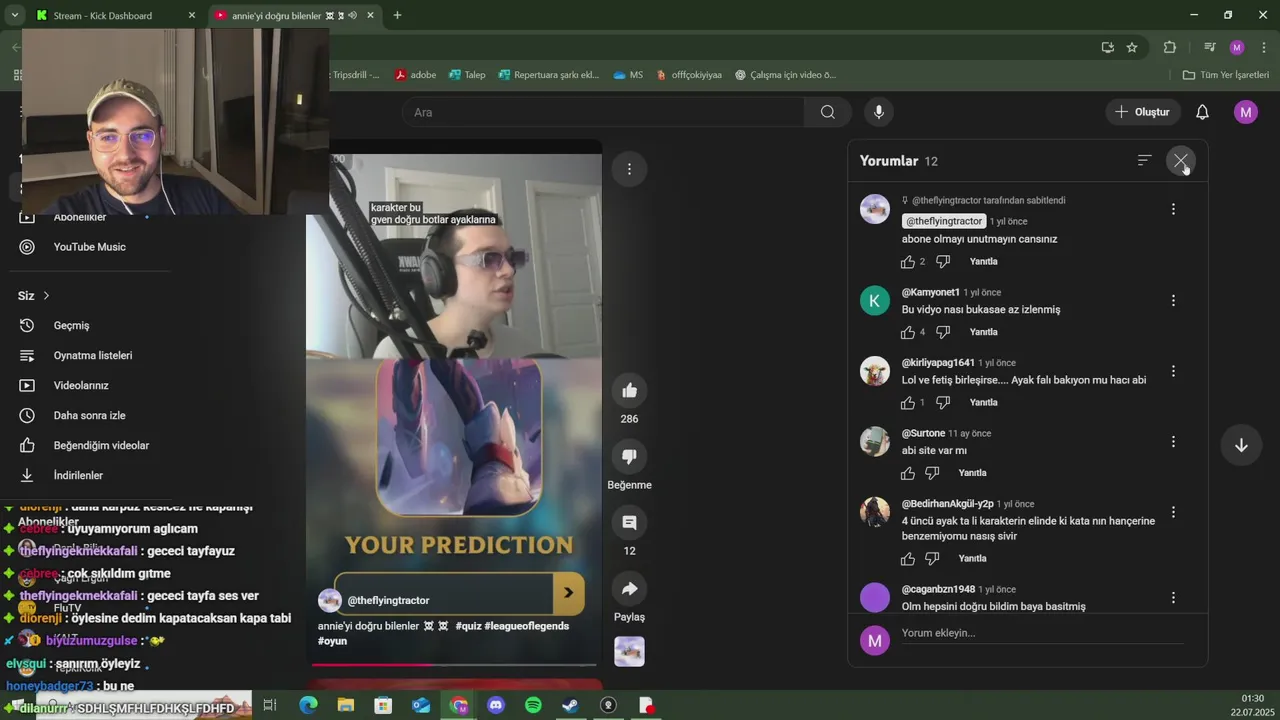1280x720 pixels.
Task: Open Steam from the taskbar
Action: click(x=570, y=705)
